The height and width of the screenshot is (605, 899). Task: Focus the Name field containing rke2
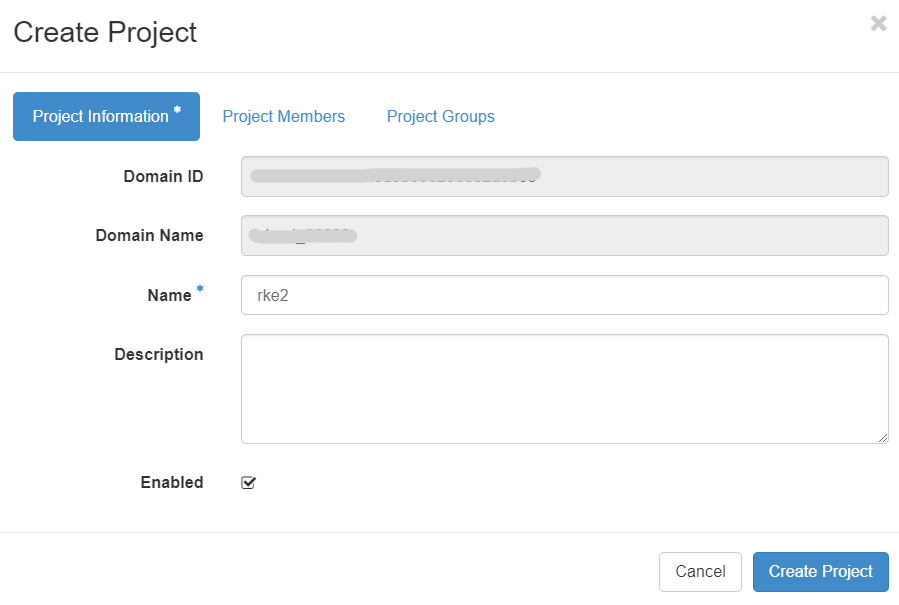pyautogui.click(x=564, y=295)
